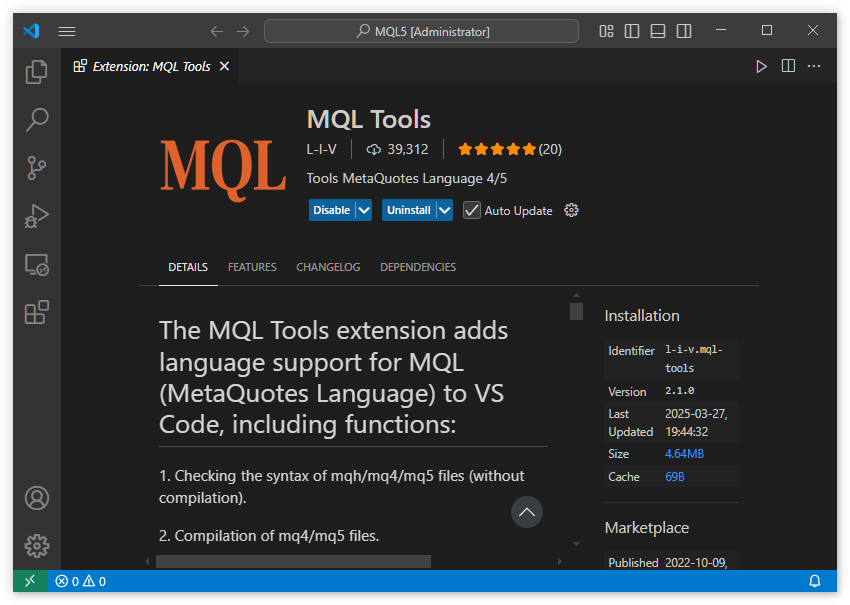Open the five-star rating reviews
Image resolution: width=850 pixels, height=605 pixels.
click(x=510, y=150)
